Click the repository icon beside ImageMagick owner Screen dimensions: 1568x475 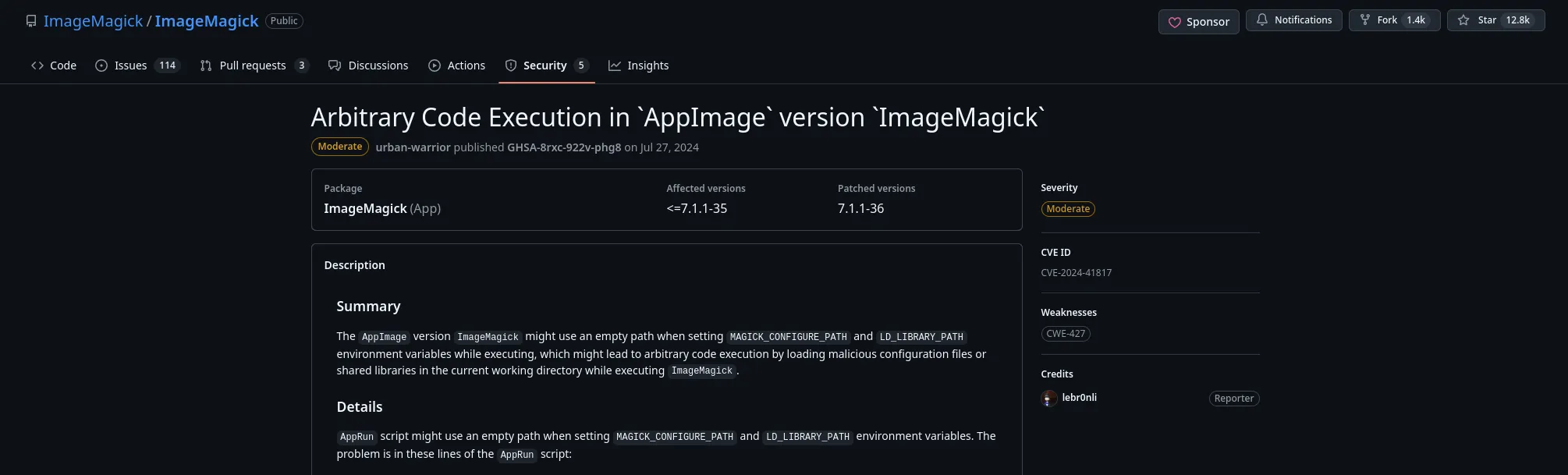pos(31,21)
